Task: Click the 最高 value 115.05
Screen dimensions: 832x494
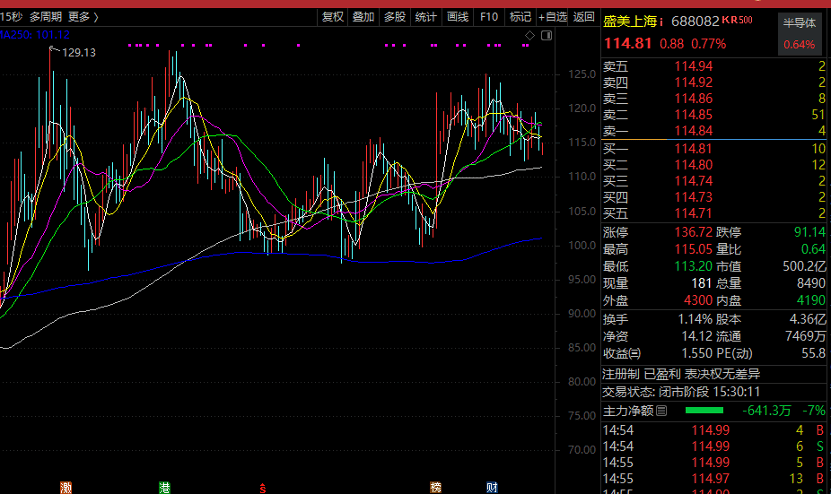Action: point(694,249)
